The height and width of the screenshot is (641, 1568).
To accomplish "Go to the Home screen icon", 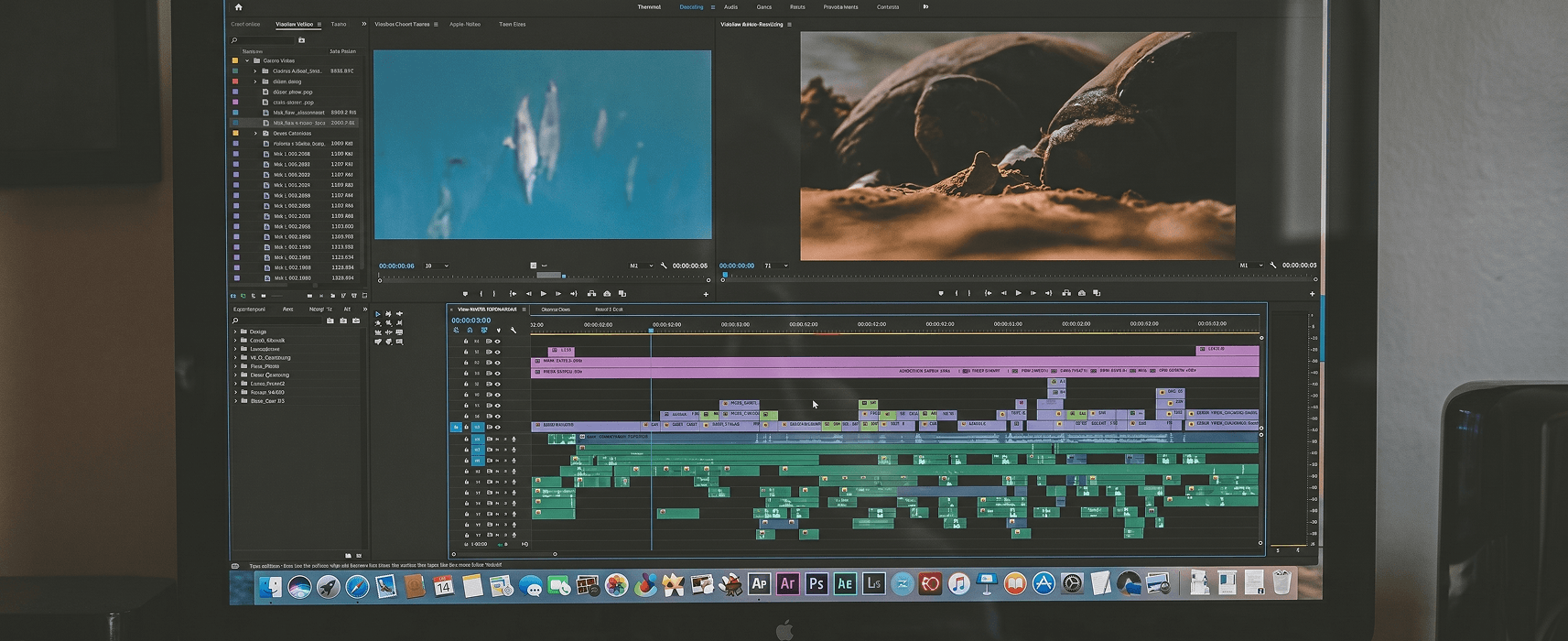I will [x=239, y=6].
